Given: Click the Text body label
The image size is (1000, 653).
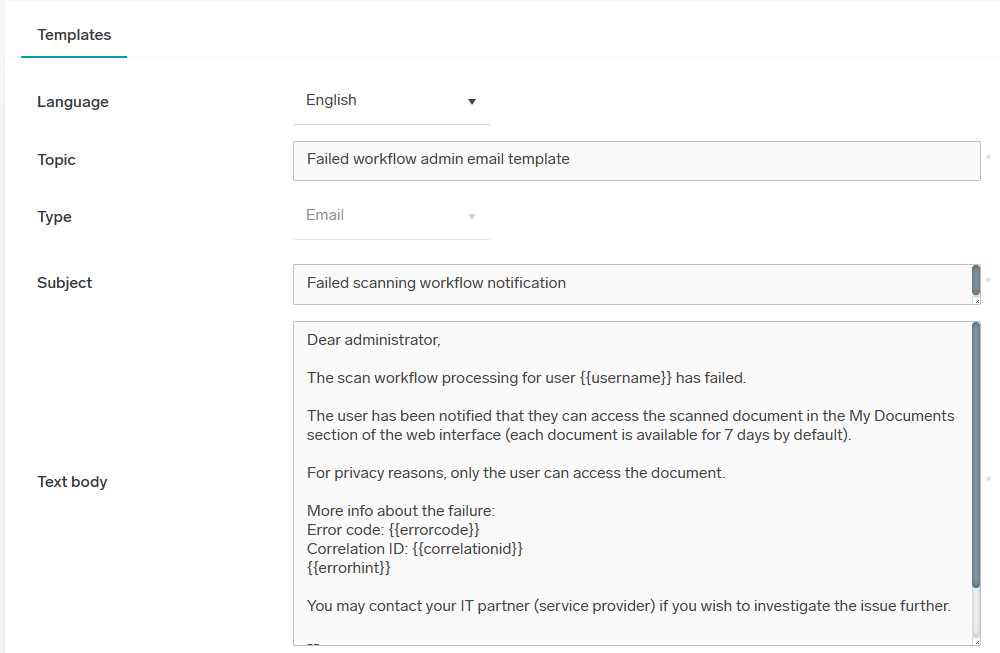Looking at the screenshot, I should [x=72, y=482].
